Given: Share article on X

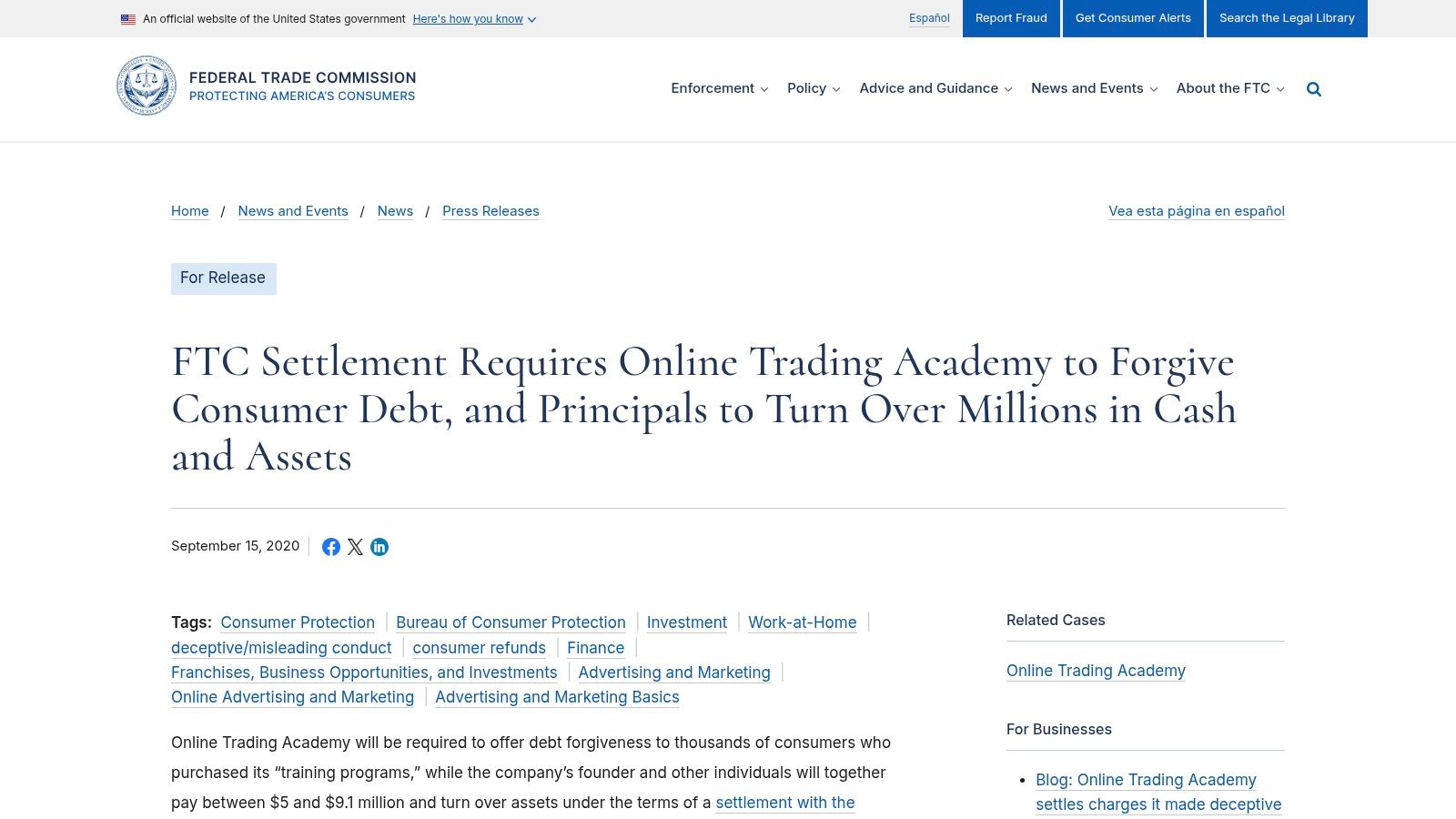Looking at the screenshot, I should [x=355, y=547].
